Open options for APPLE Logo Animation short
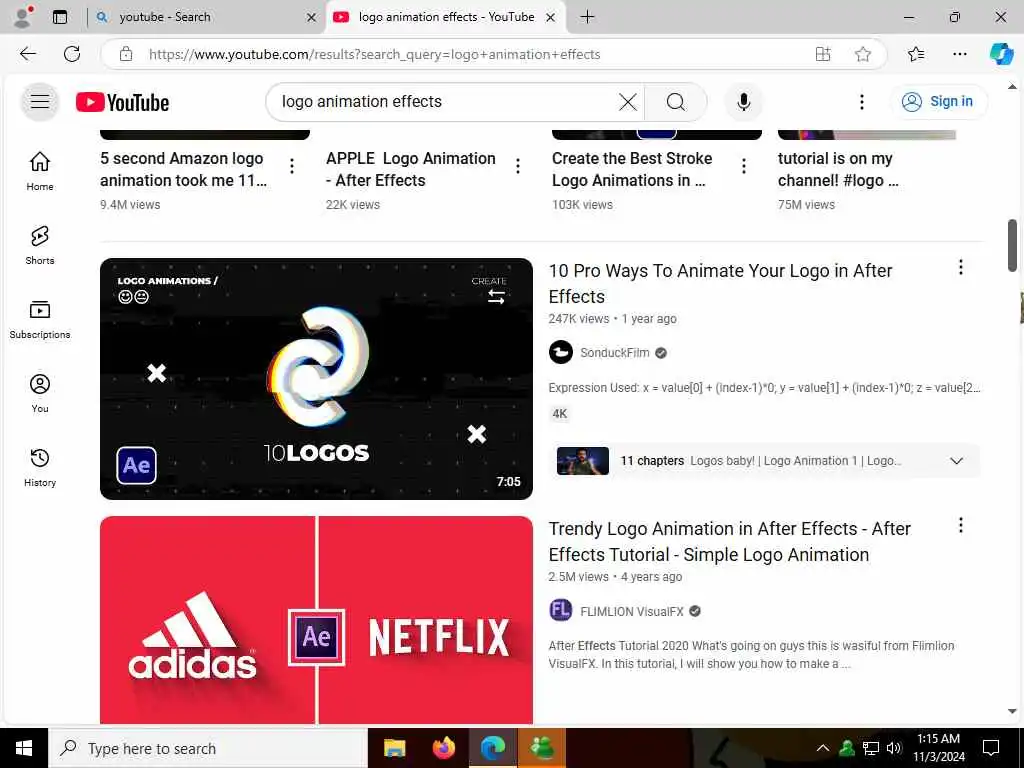The height and width of the screenshot is (768, 1024). point(518,167)
